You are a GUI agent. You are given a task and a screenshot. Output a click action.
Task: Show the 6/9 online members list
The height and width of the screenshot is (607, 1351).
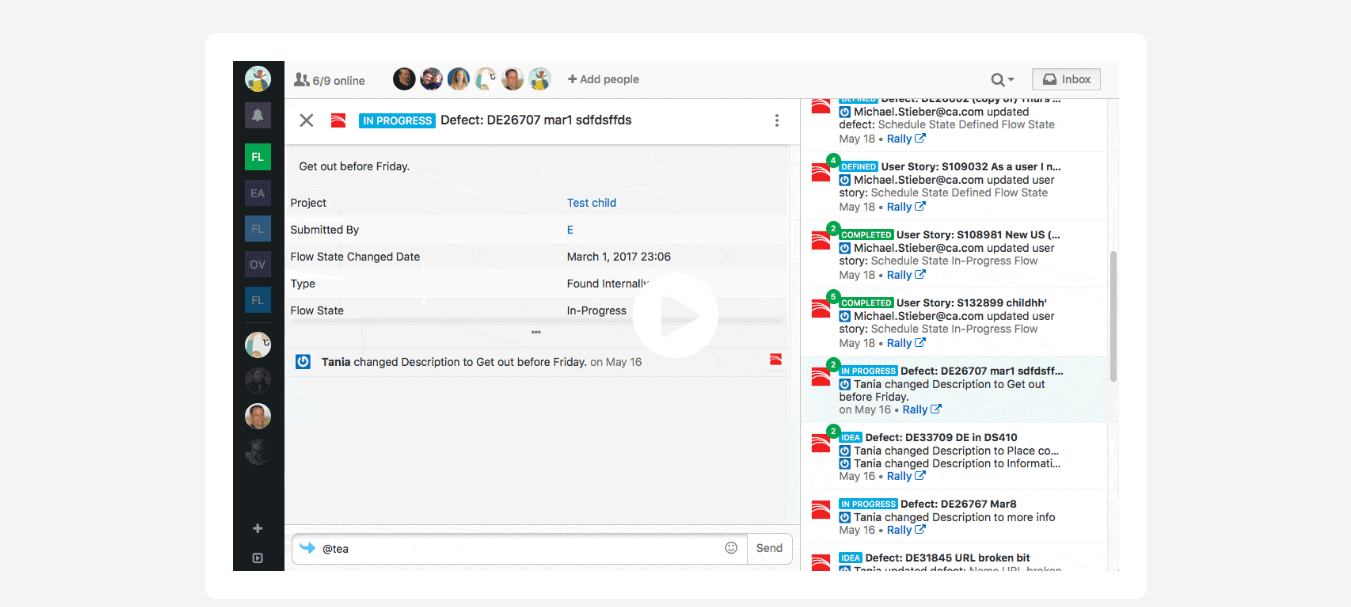329,80
